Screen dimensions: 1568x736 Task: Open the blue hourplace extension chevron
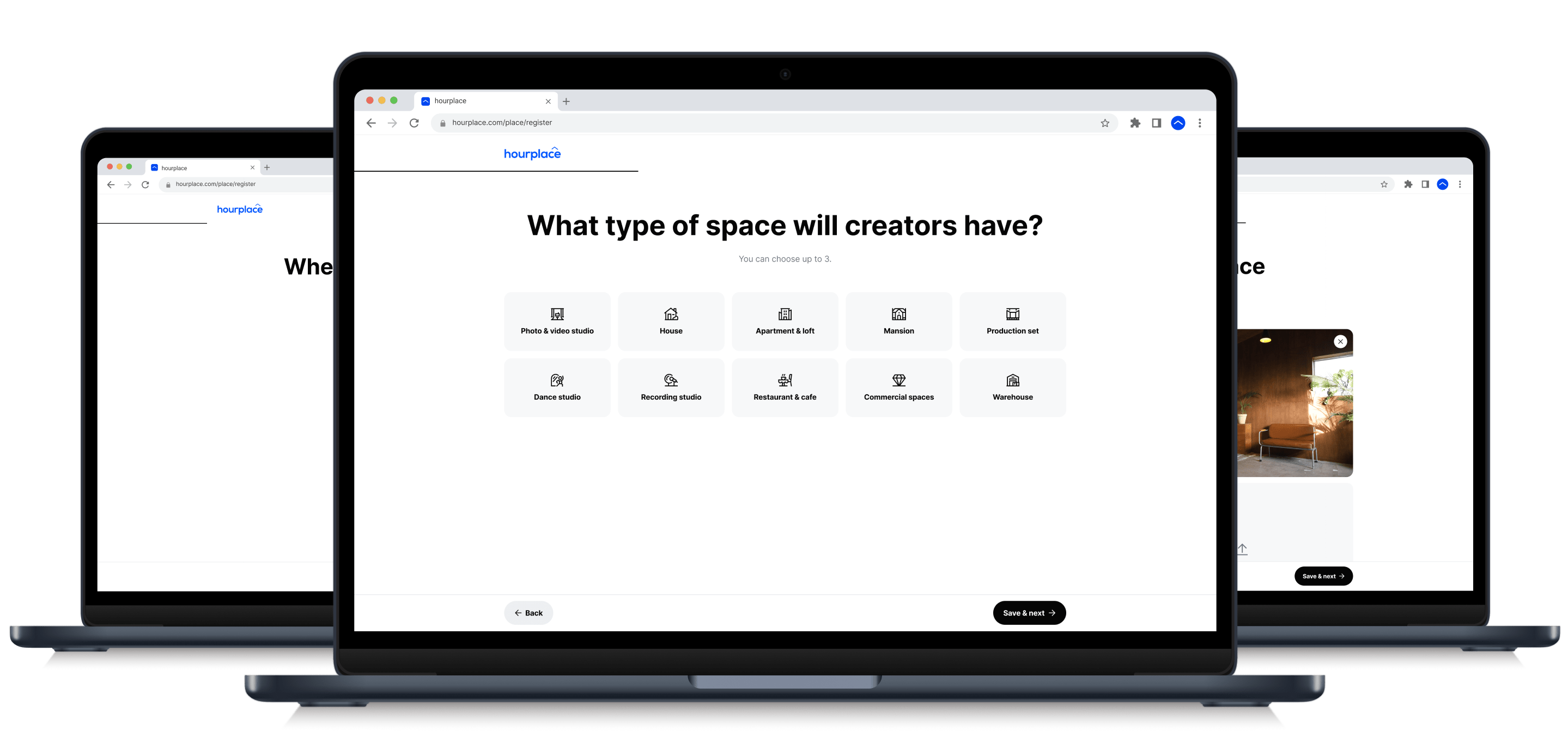[1179, 123]
